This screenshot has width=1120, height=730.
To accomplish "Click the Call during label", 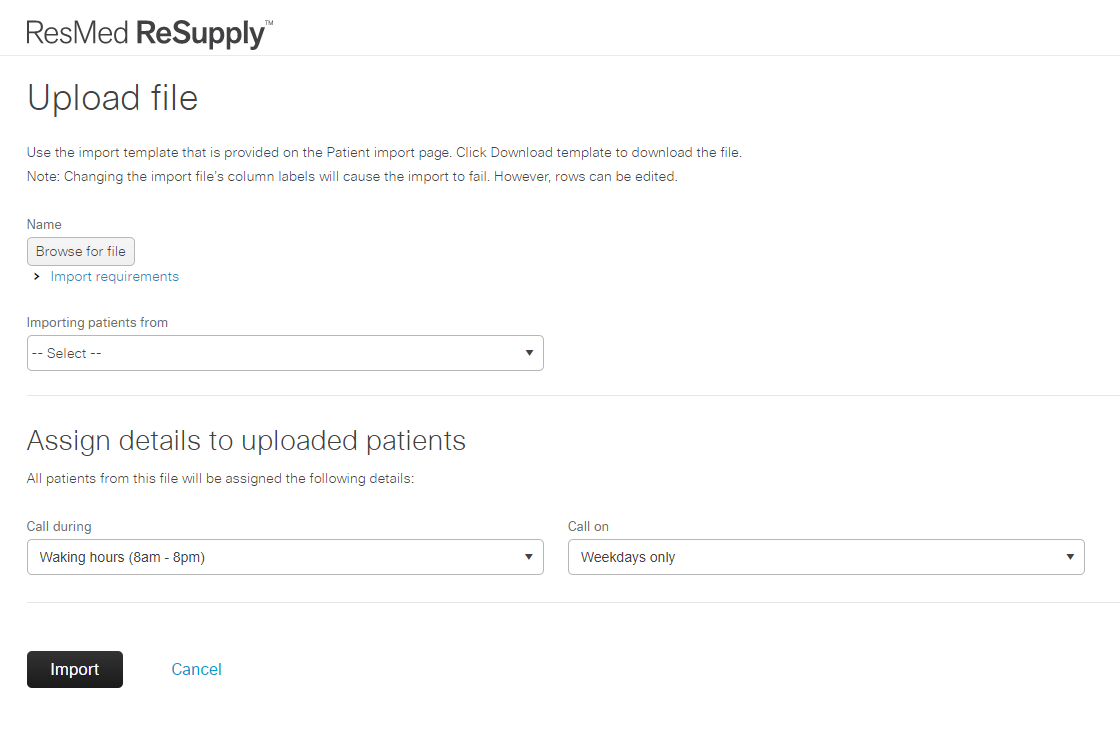I will tap(59, 526).
